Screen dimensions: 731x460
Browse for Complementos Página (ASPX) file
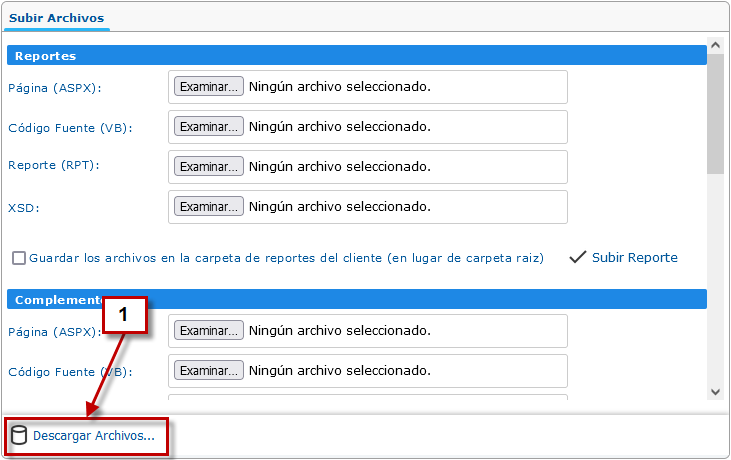(x=208, y=331)
